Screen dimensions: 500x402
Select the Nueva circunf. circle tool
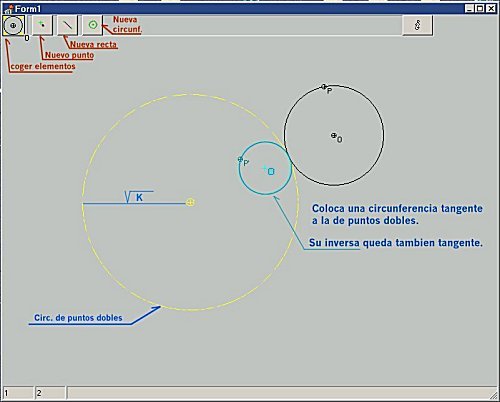[93, 25]
